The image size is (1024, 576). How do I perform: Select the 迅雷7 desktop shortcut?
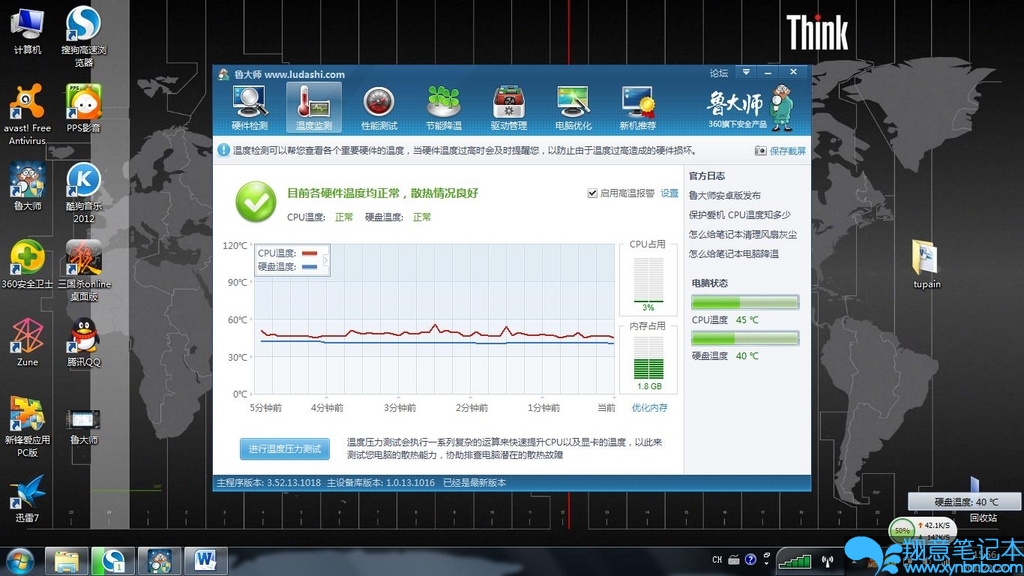click(27, 499)
